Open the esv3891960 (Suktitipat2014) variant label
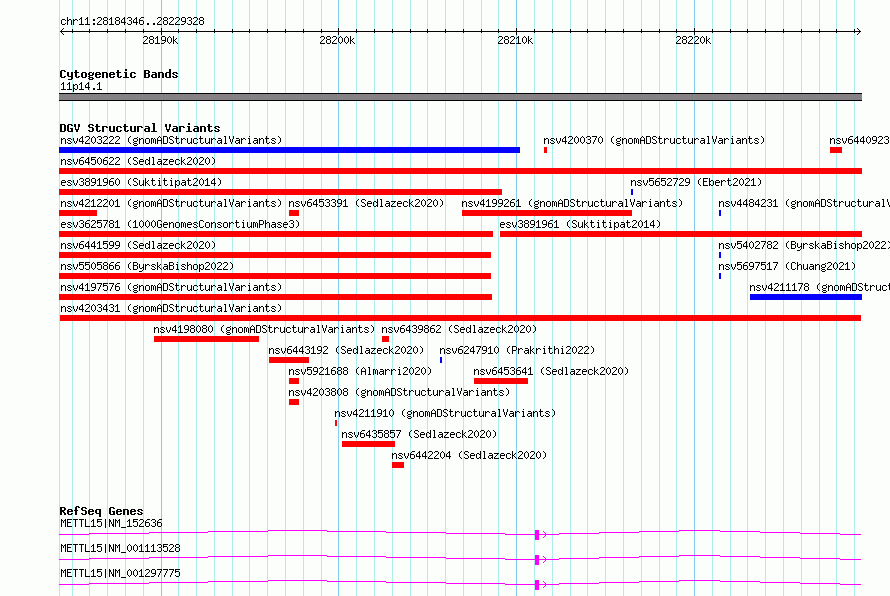The width and height of the screenshot is (890, 596). click(x=141, y=182)
